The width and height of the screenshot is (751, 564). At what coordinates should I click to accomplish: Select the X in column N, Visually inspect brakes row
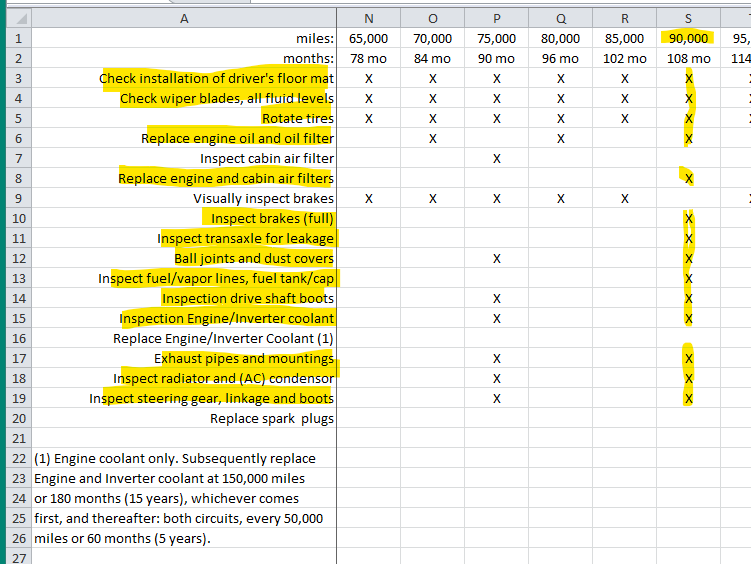[369, 199]
